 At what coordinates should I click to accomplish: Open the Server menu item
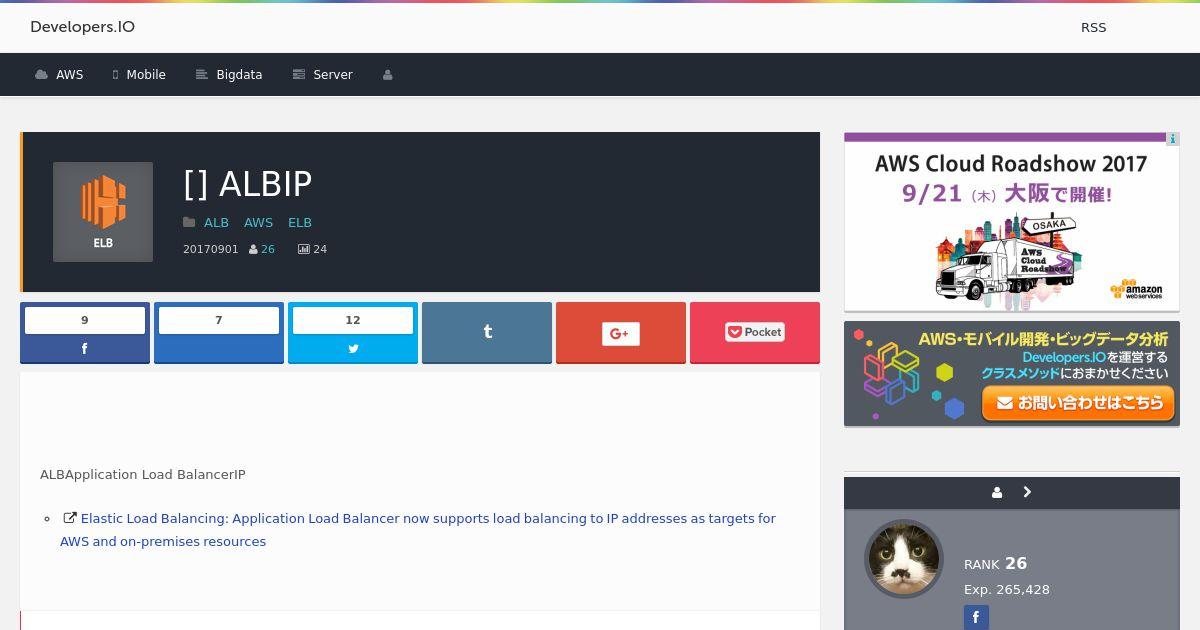point(322,75)
